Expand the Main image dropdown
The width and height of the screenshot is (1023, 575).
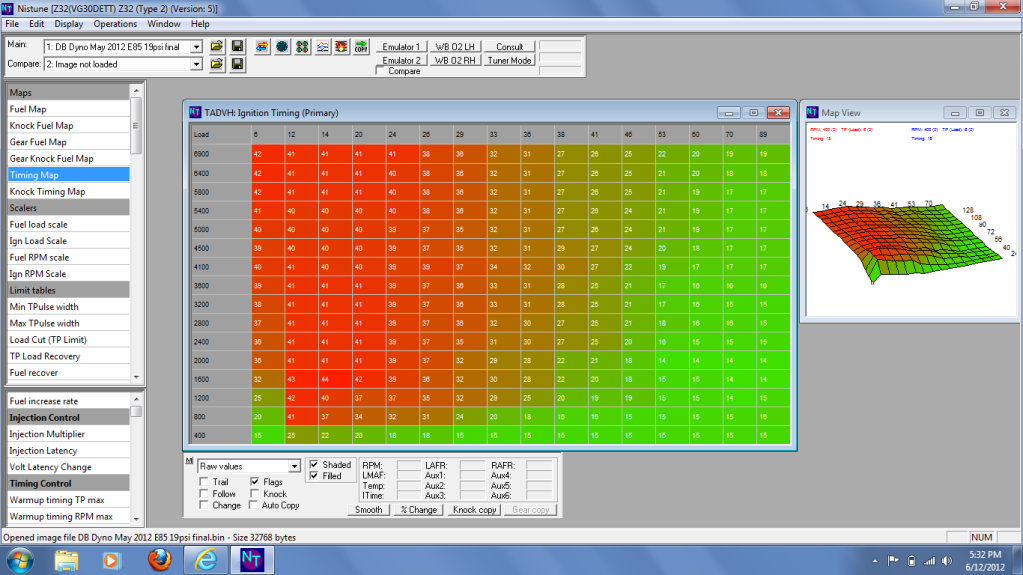tap(196, 47)
